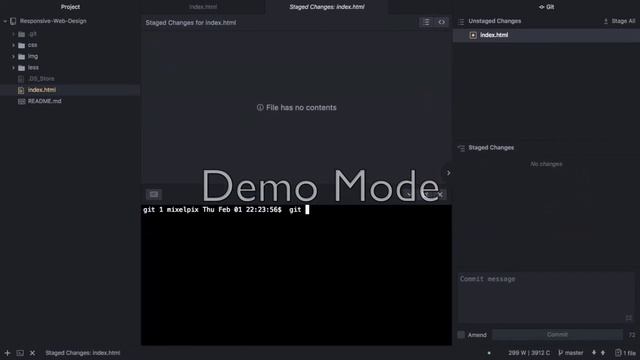Open the master branch selector
The image size is (640, 360).
pyautogui.click(x=571, y=353)
